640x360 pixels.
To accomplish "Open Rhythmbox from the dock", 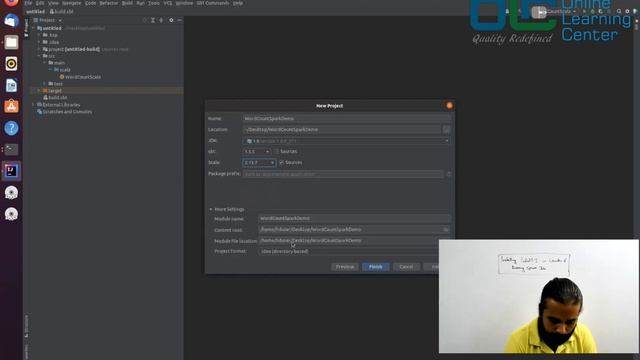I will (11, 64).
